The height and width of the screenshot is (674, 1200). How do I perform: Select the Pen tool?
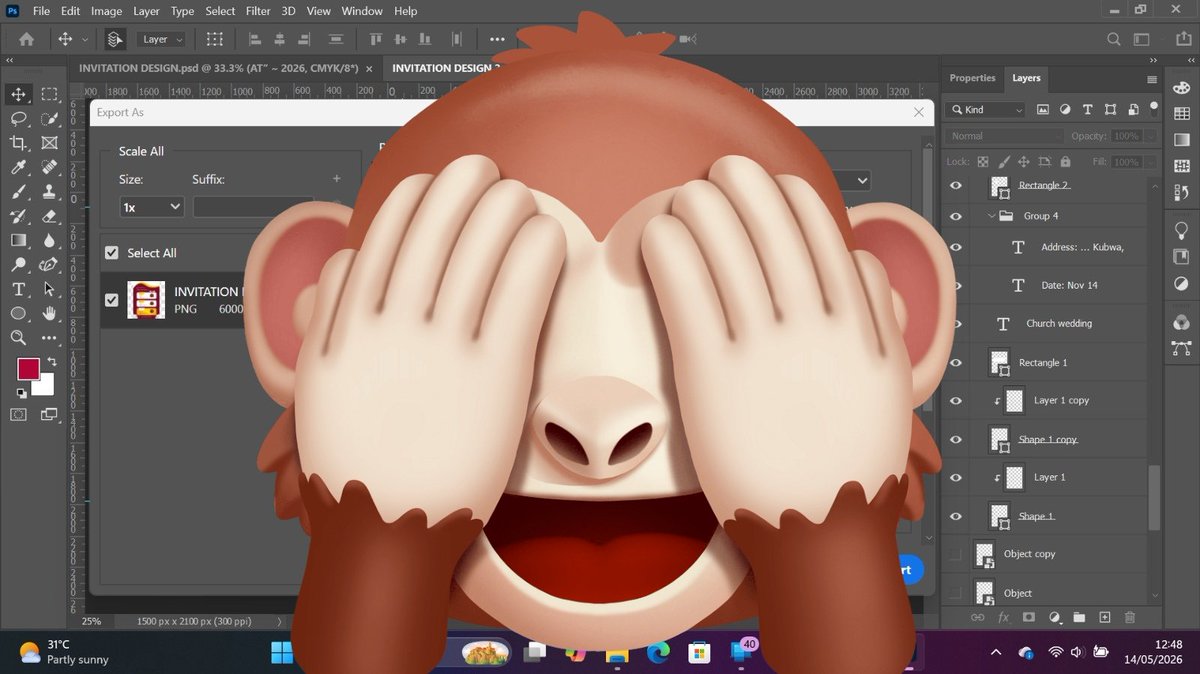click(49, 265)
